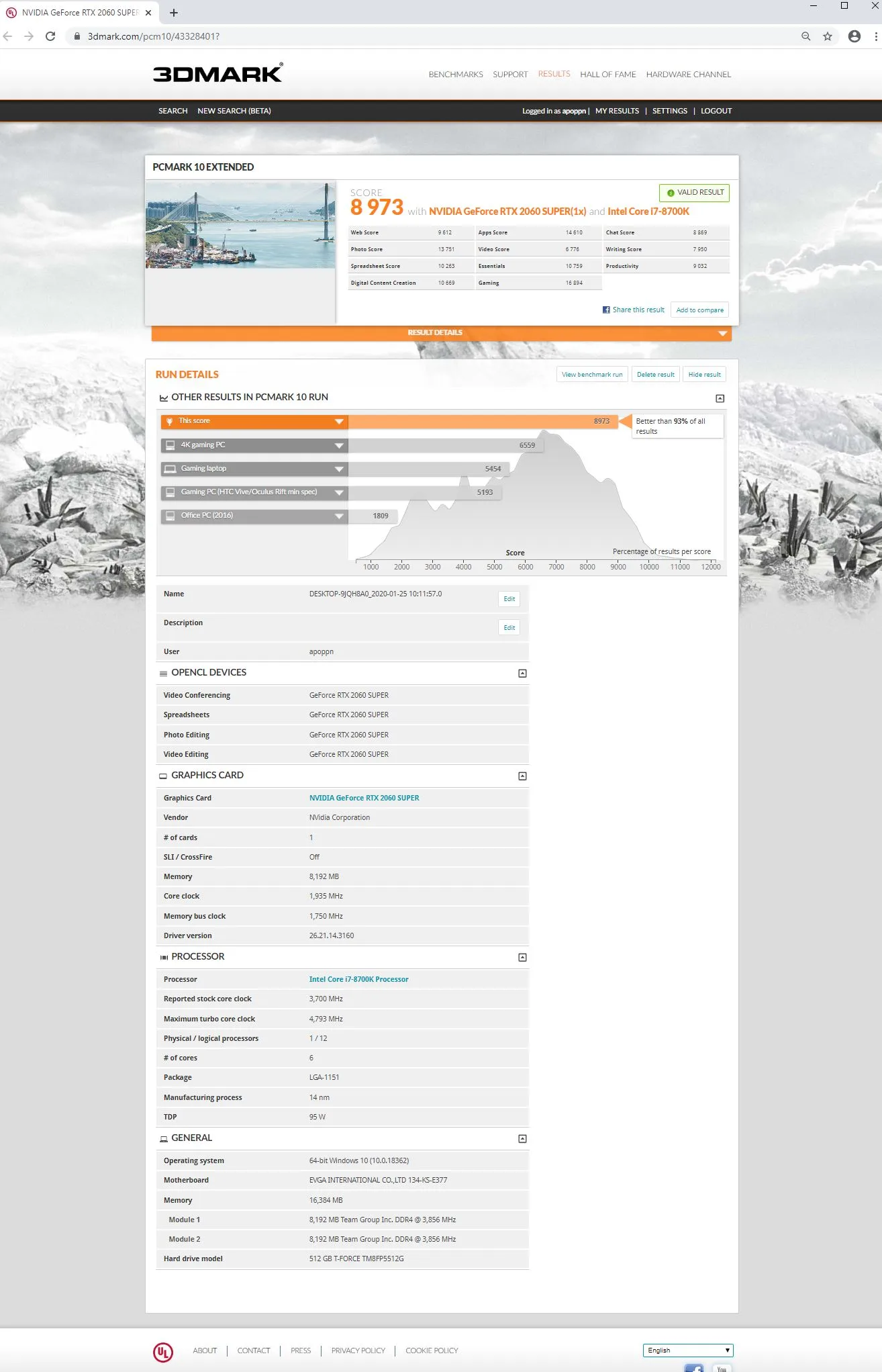Open the Benchmarks menu
This screenshot has height=1372, width=882.
click(456, 75)
